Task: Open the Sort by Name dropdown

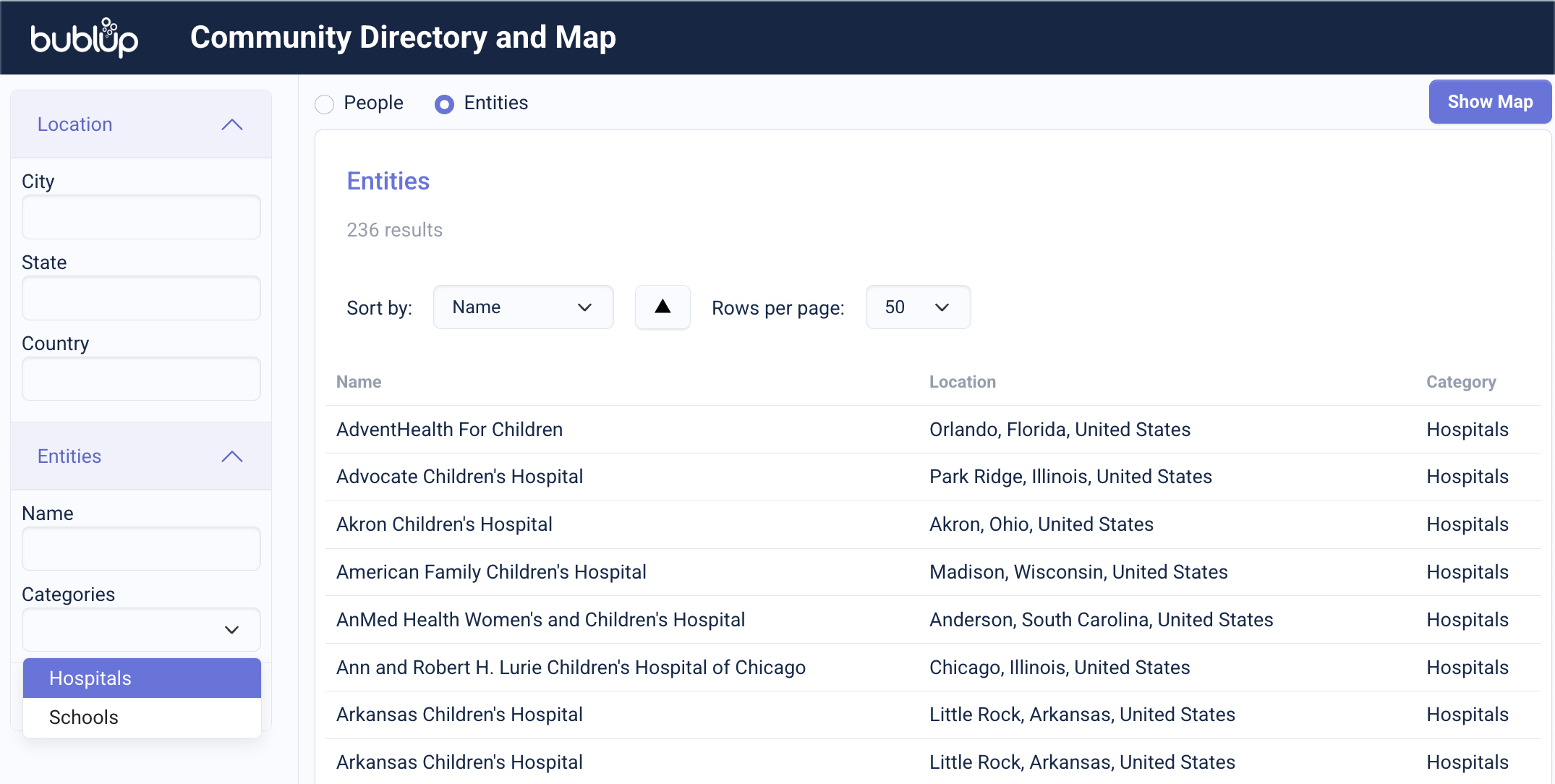Action: 523,307
